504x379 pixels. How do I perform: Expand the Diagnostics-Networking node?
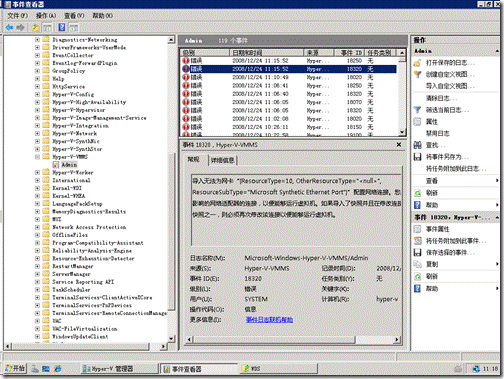point(37,40)
